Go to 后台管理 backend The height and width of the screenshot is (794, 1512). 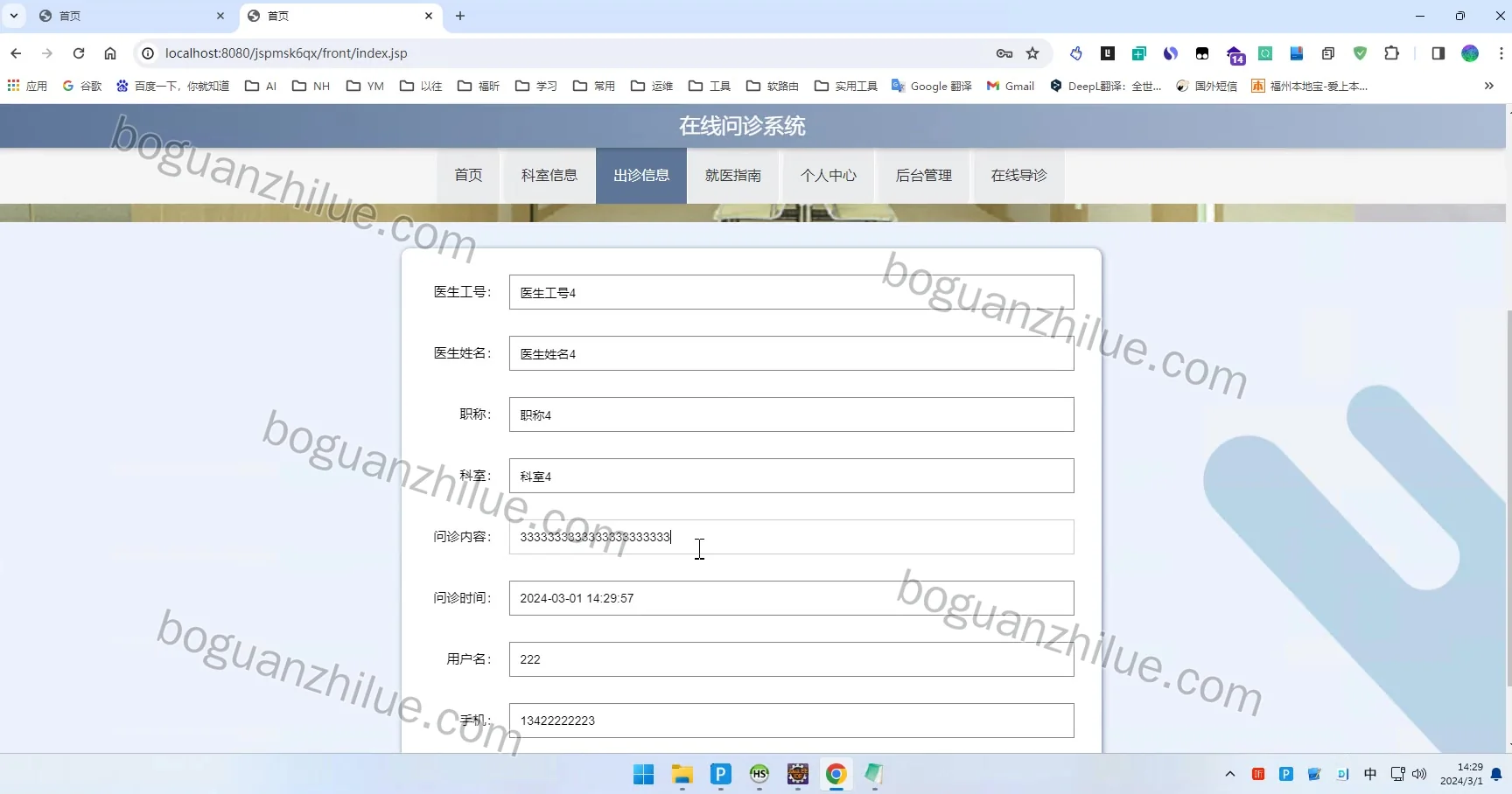pos(924,176)
